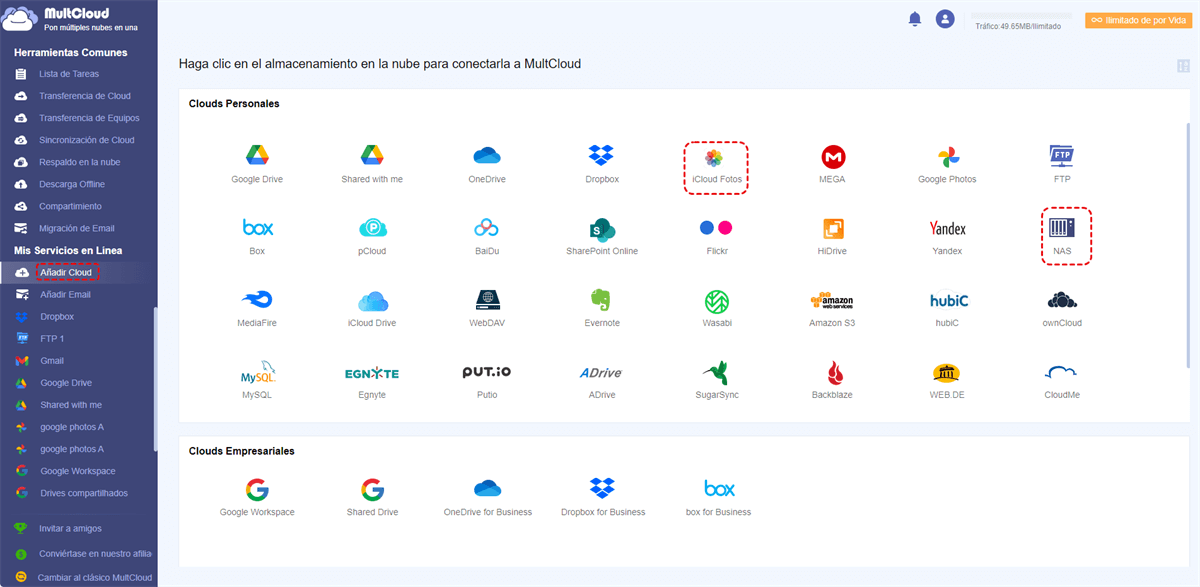Choose BaiDu cloud
This screenshot has width=1200, height=587.
click(487, 237)
